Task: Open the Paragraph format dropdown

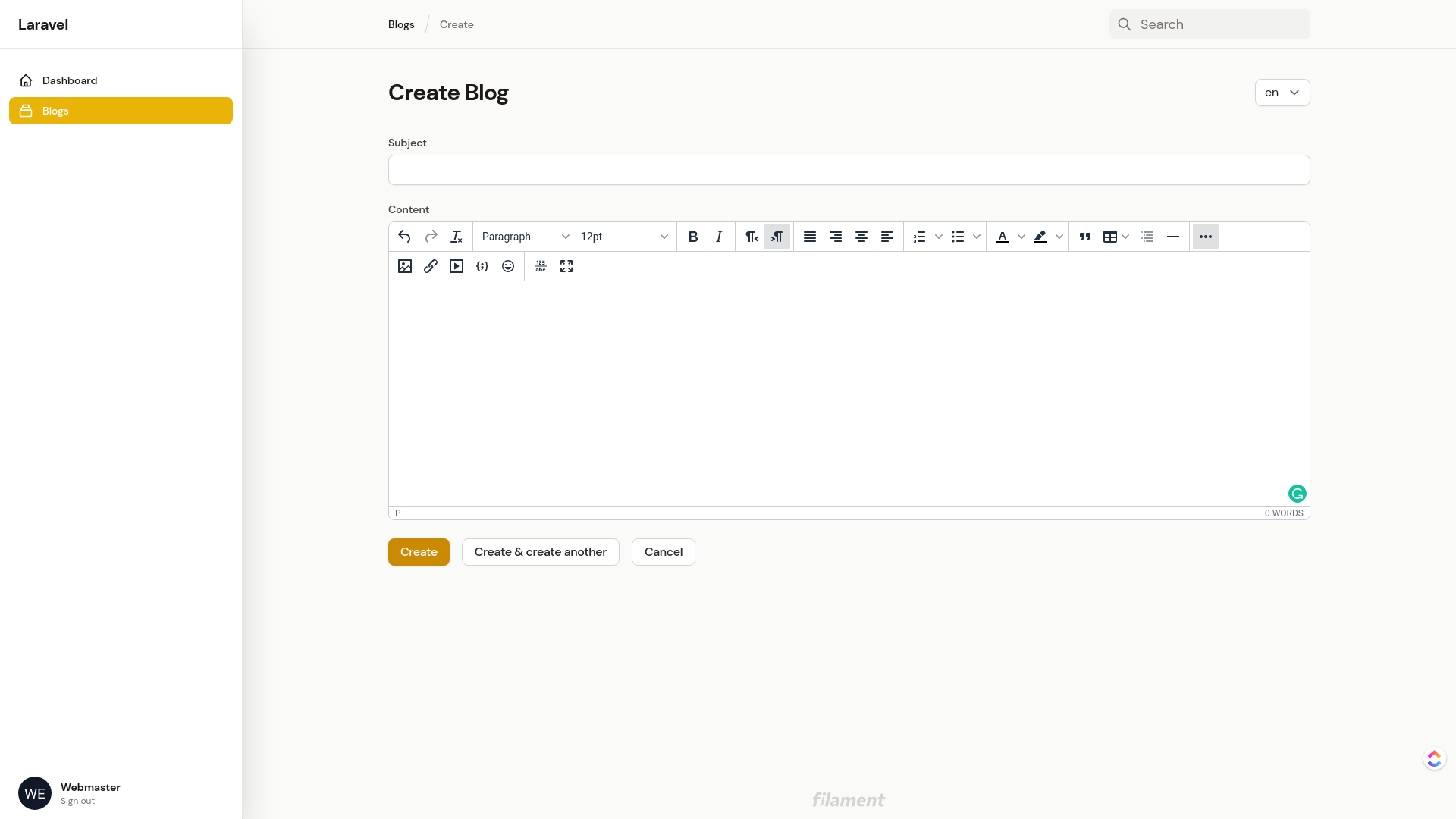Action: pyautogui.click(x=525, y=237)
